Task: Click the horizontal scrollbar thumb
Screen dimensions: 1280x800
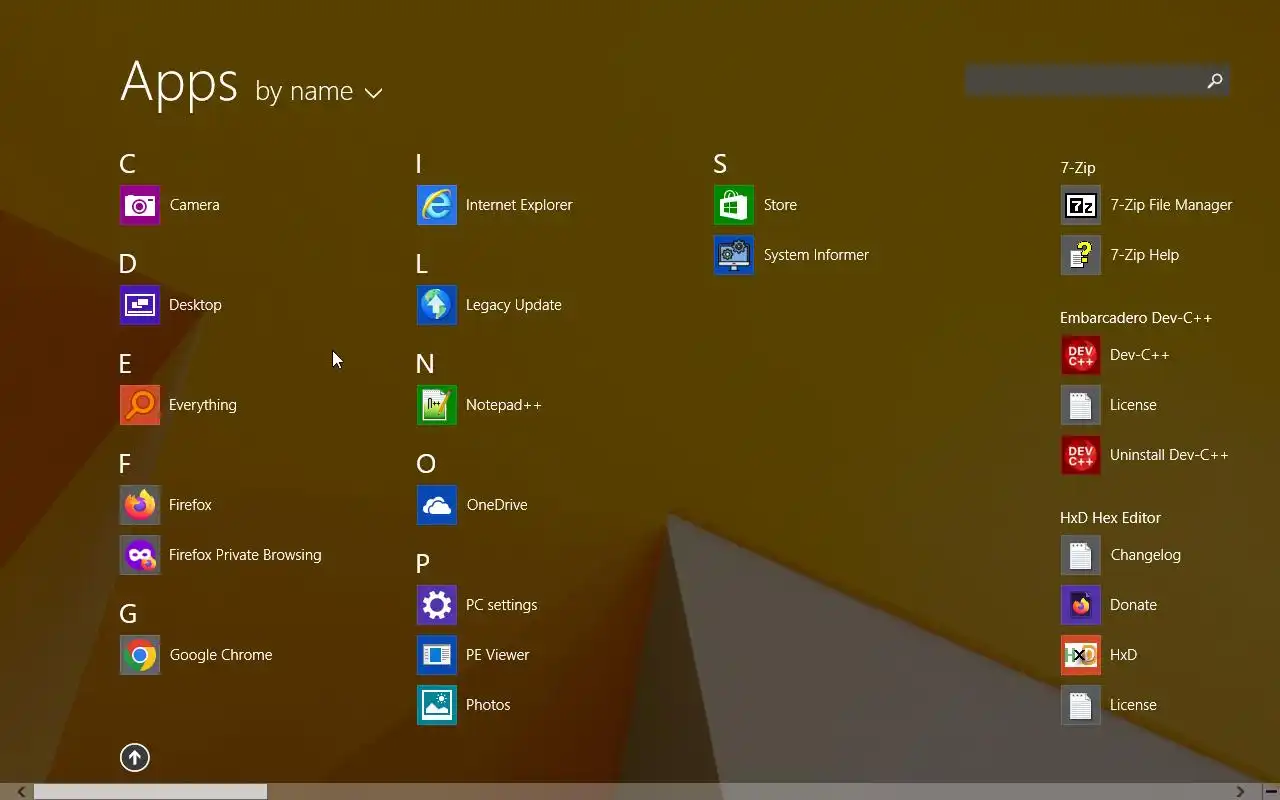Action: pos(151,791)
